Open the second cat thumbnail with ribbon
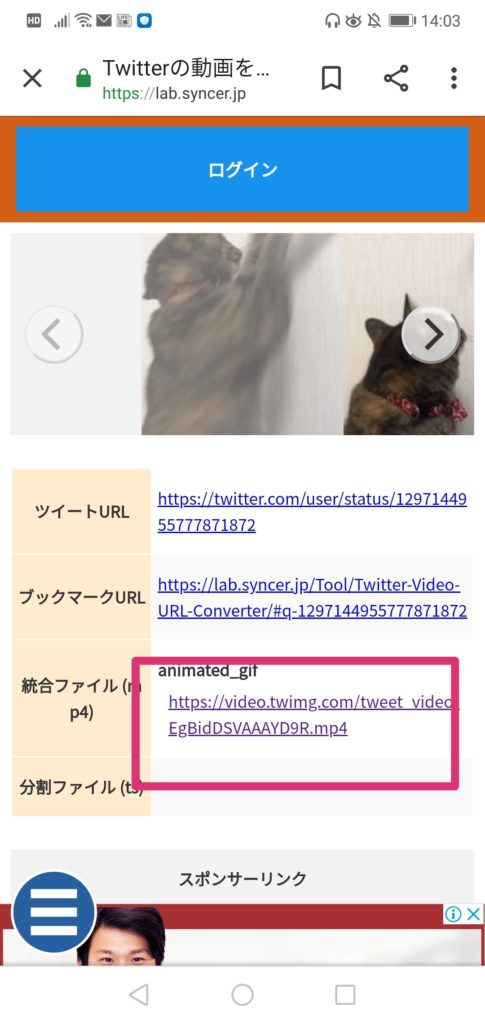 pos(409,334)
